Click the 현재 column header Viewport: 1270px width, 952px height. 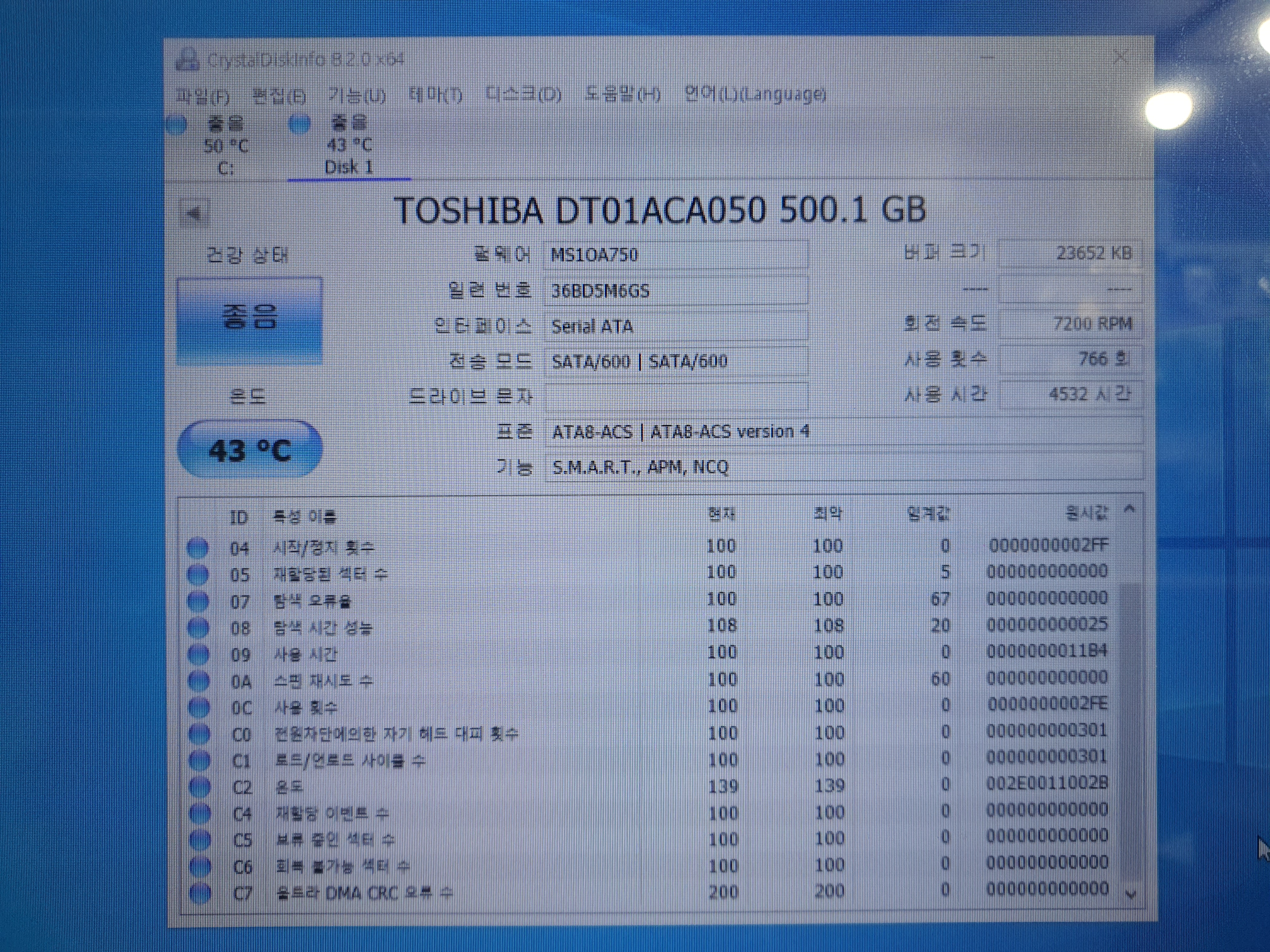pos(721,514)
